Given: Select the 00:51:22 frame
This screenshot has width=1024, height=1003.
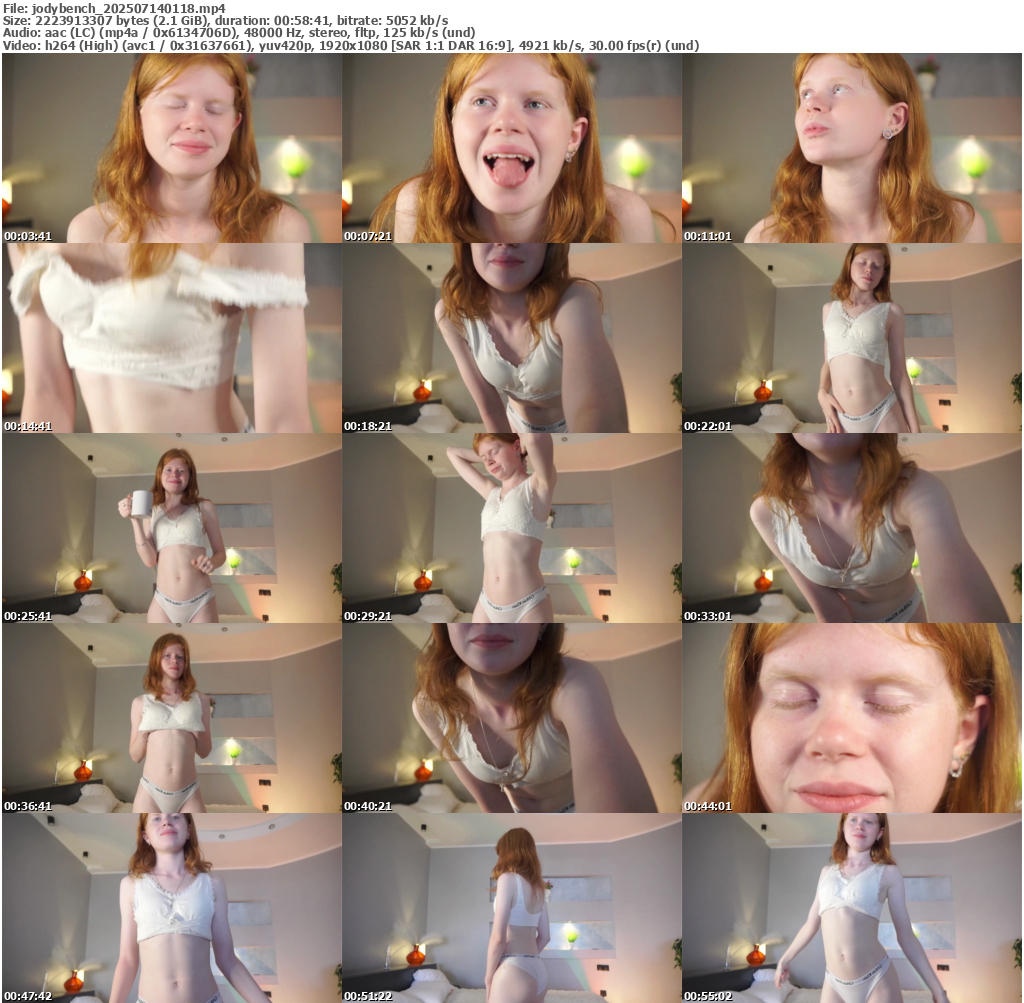Looking at the screenshot, I should (512, 908).
